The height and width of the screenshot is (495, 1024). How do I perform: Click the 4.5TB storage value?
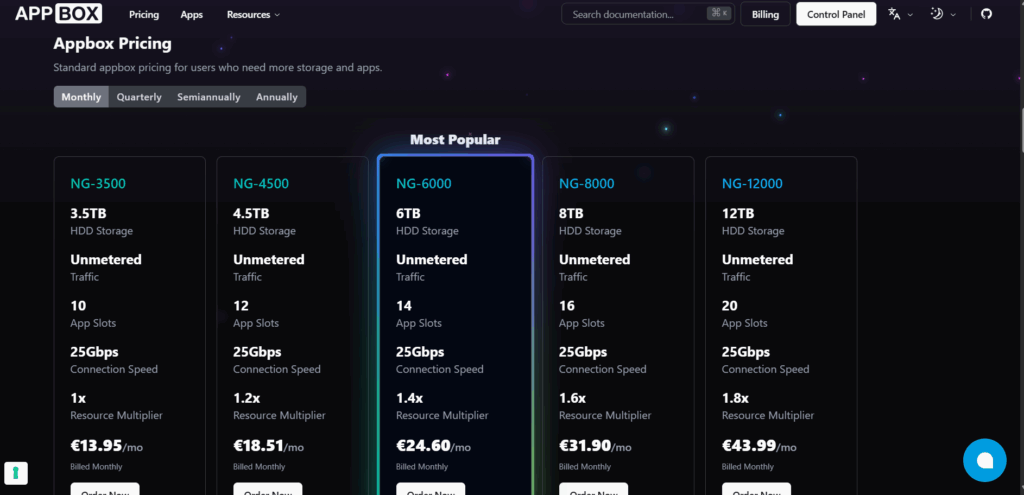pyautogui.click(x=251, y=214)
